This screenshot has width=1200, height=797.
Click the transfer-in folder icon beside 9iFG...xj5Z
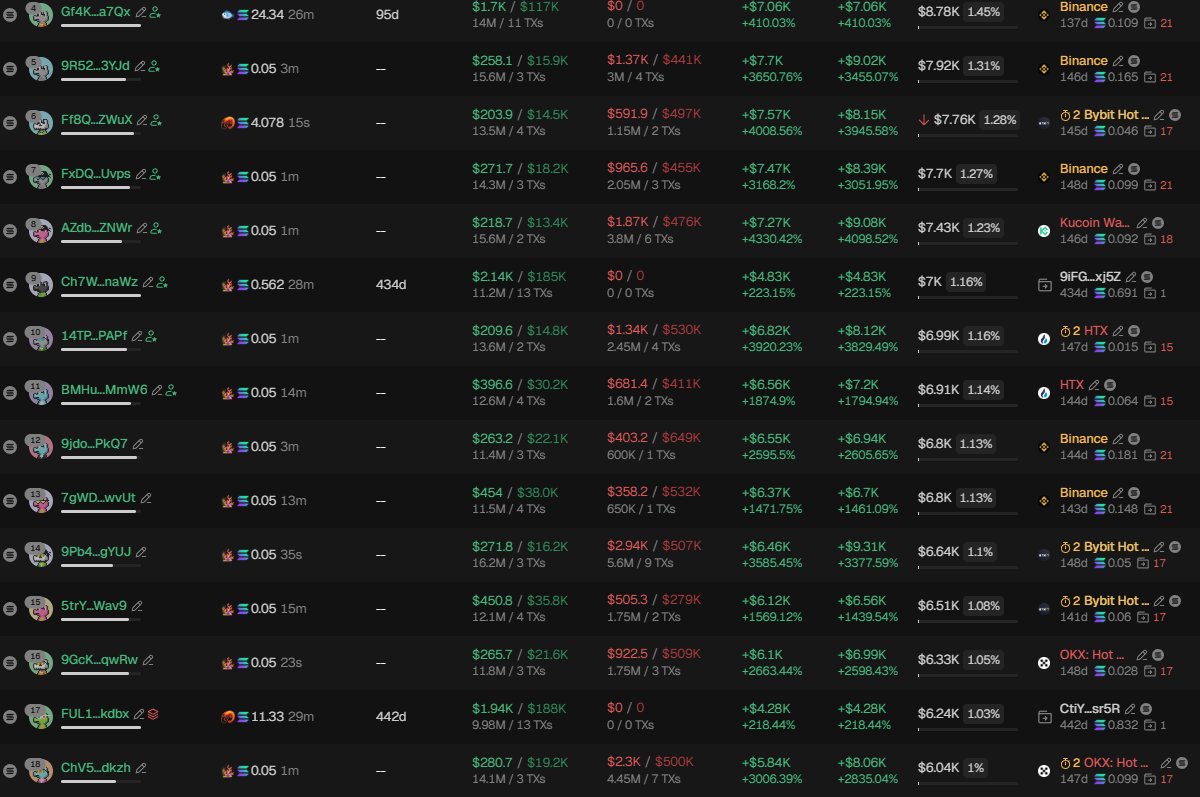1044,284
